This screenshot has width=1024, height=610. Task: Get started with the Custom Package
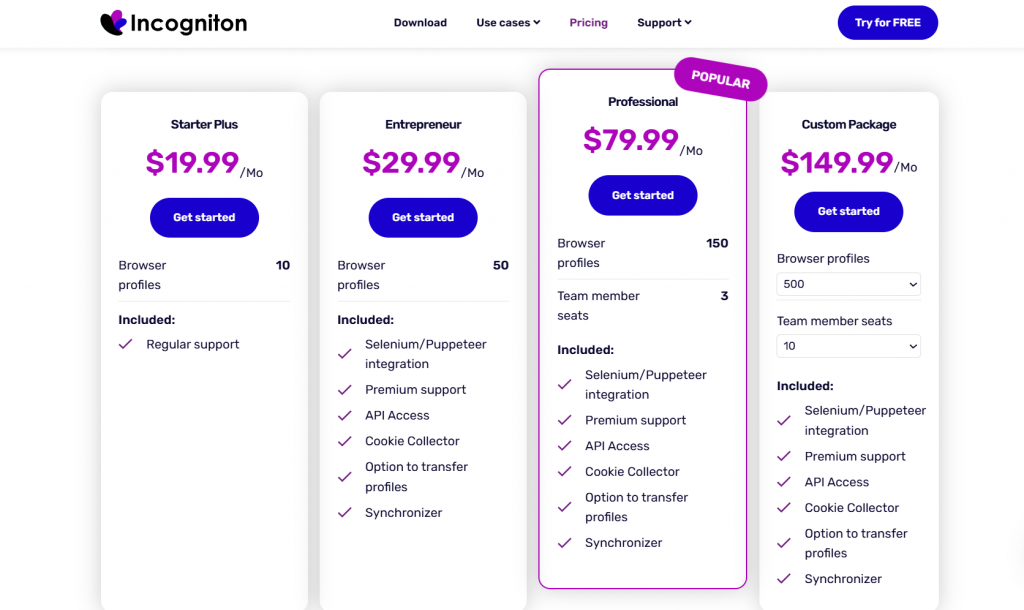[848, 211]
